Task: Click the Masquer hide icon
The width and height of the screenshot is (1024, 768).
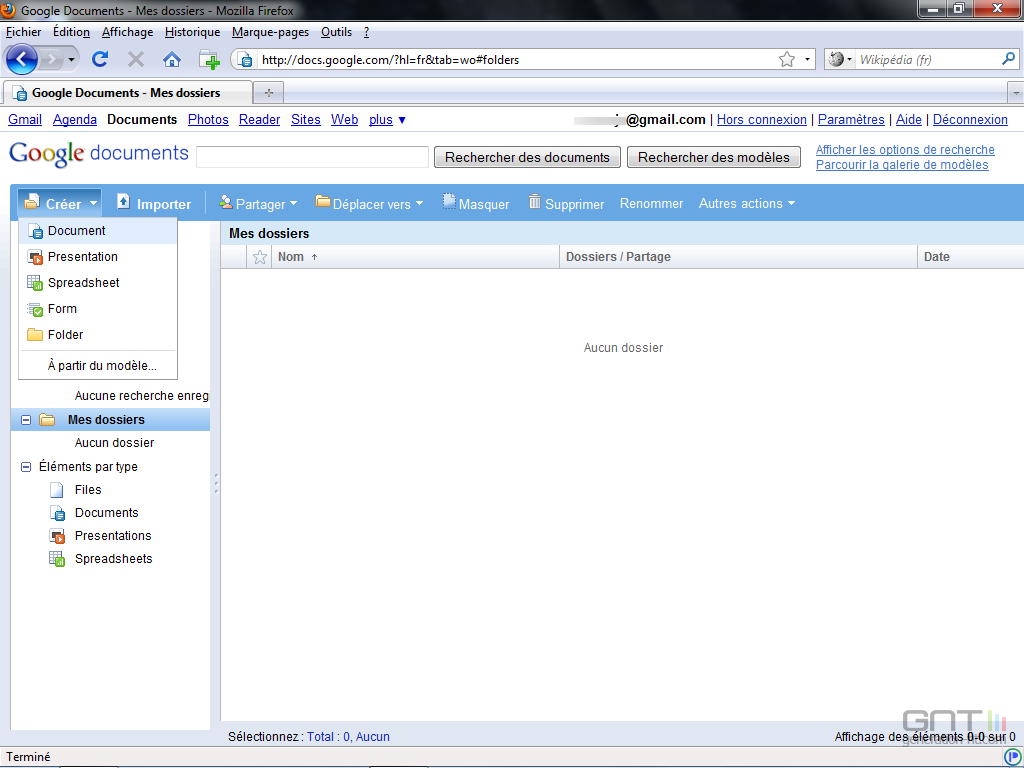Action: click(449, 202)
